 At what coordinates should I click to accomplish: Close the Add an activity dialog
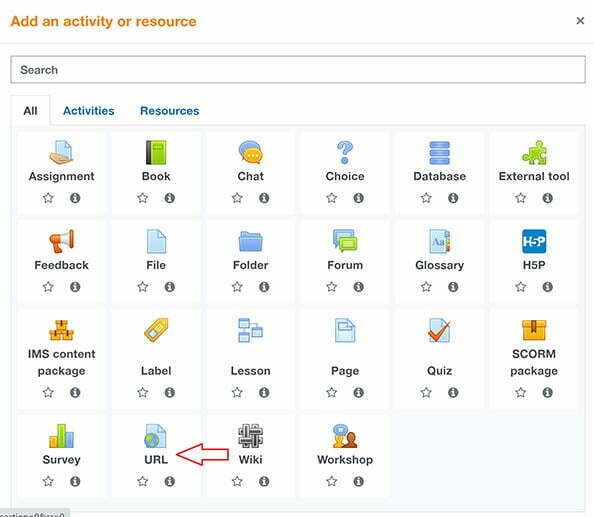pos(580,21)
